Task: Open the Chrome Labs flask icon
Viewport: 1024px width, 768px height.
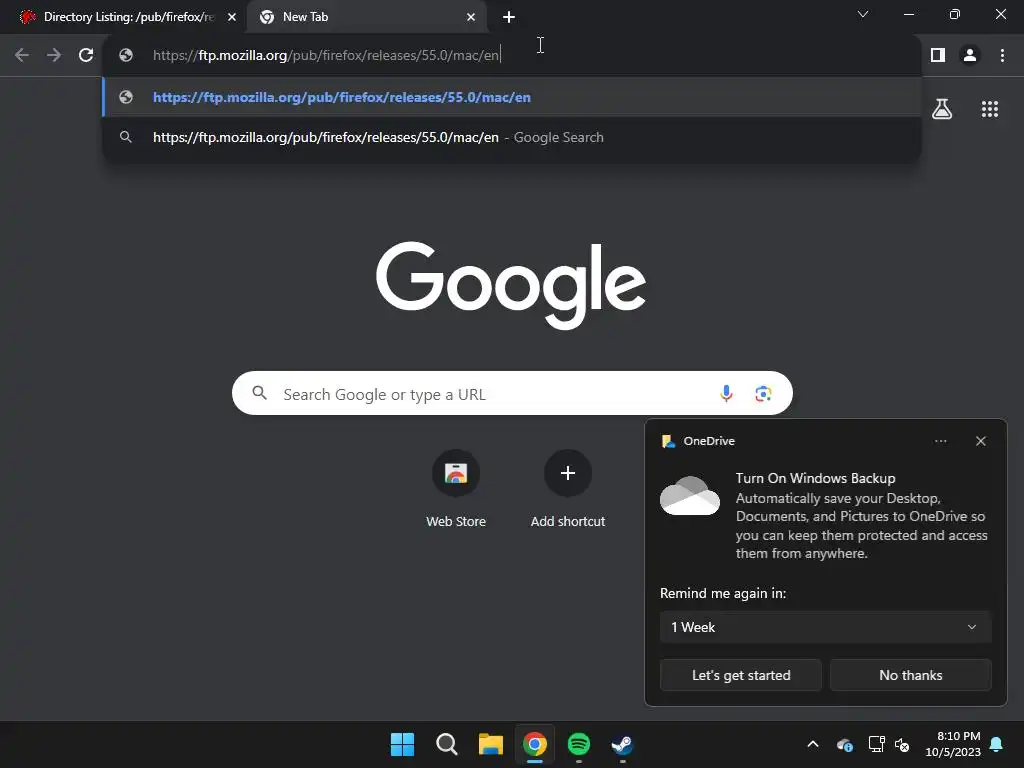Action: (x=942, y=108)
